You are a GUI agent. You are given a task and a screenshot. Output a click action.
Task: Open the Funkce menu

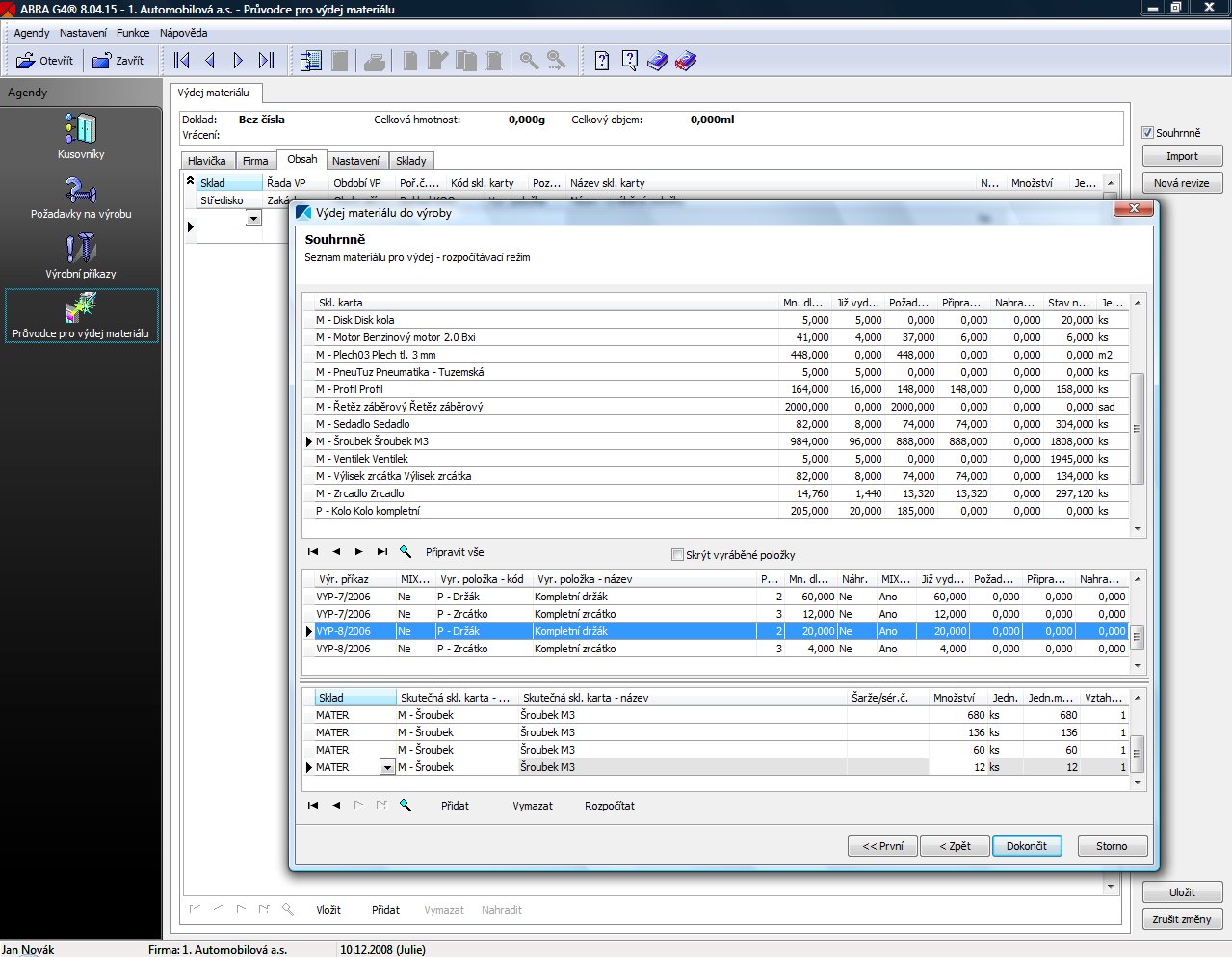pyautogui.click(x=133, y=33)
